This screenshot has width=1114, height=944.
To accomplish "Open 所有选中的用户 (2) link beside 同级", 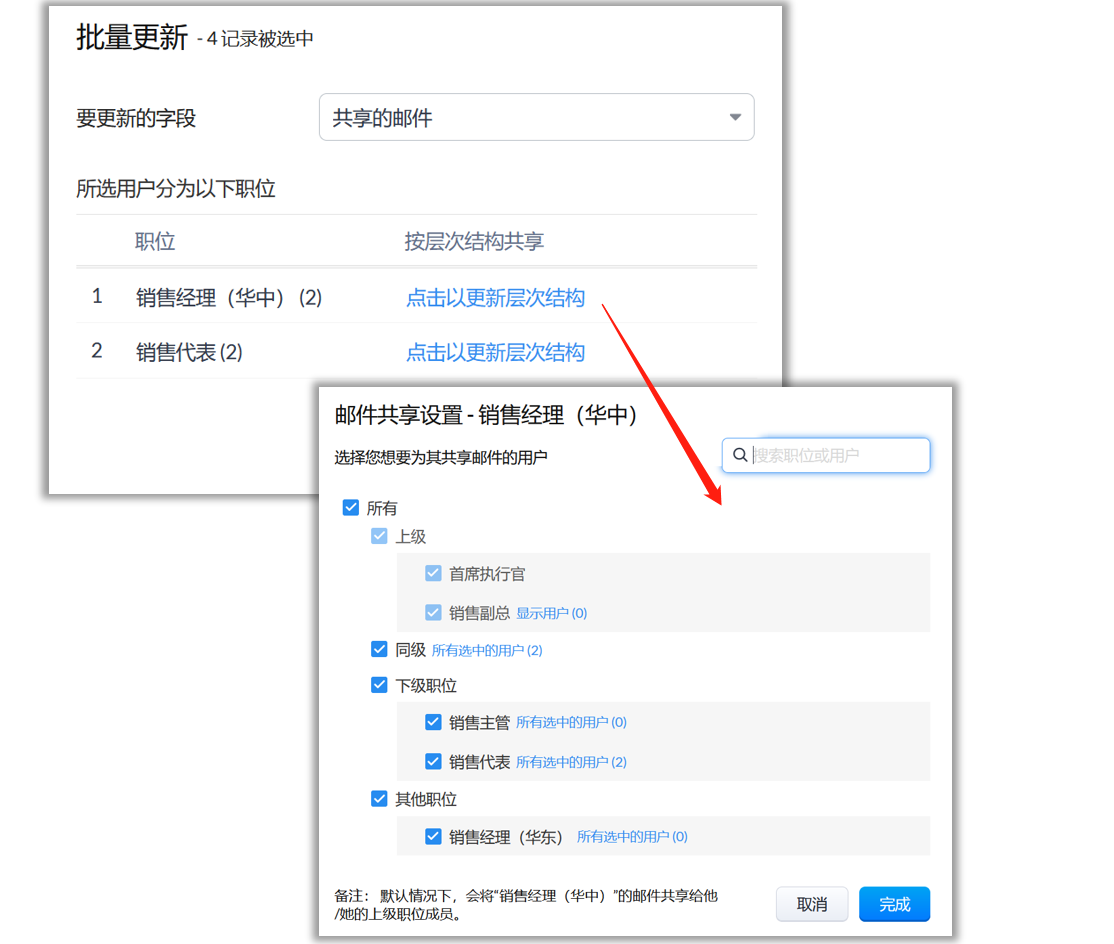I will pyautogui.click(x=487, y=650).
